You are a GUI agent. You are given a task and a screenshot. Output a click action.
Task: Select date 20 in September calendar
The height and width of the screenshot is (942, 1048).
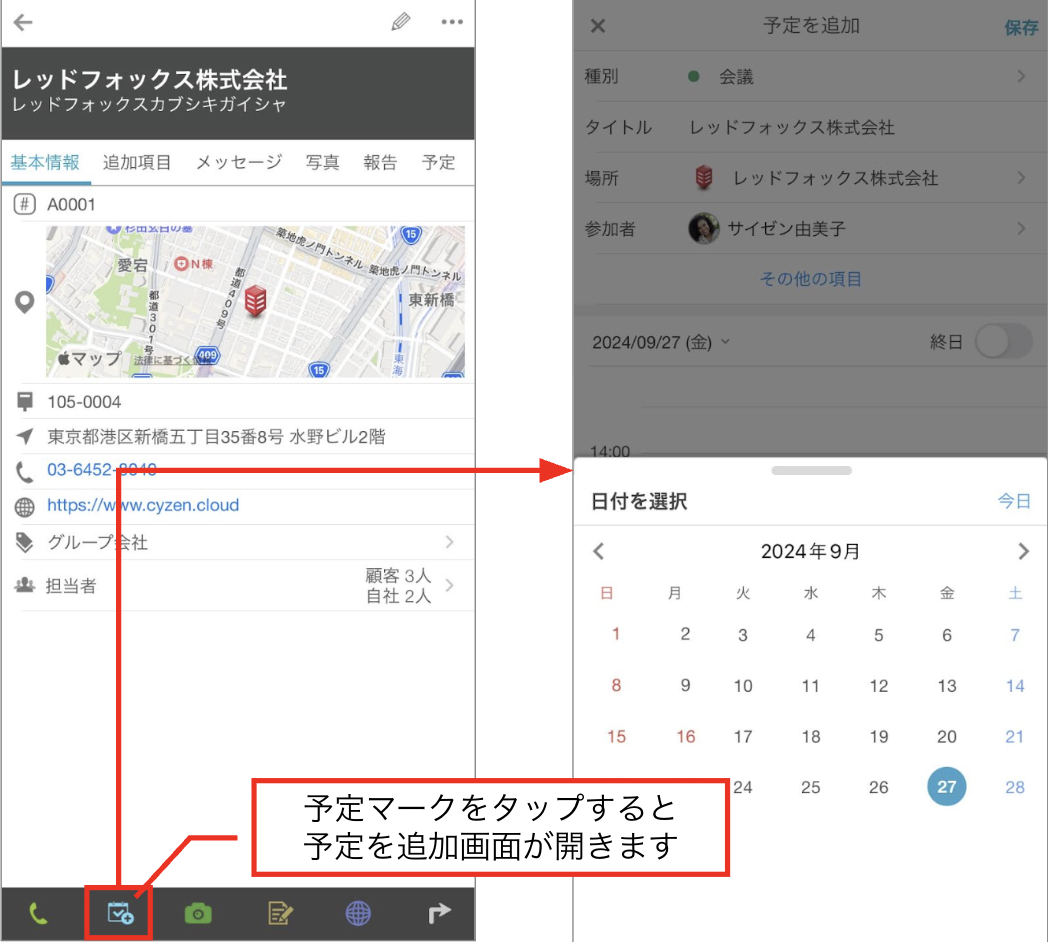click(x=946, y=737)
